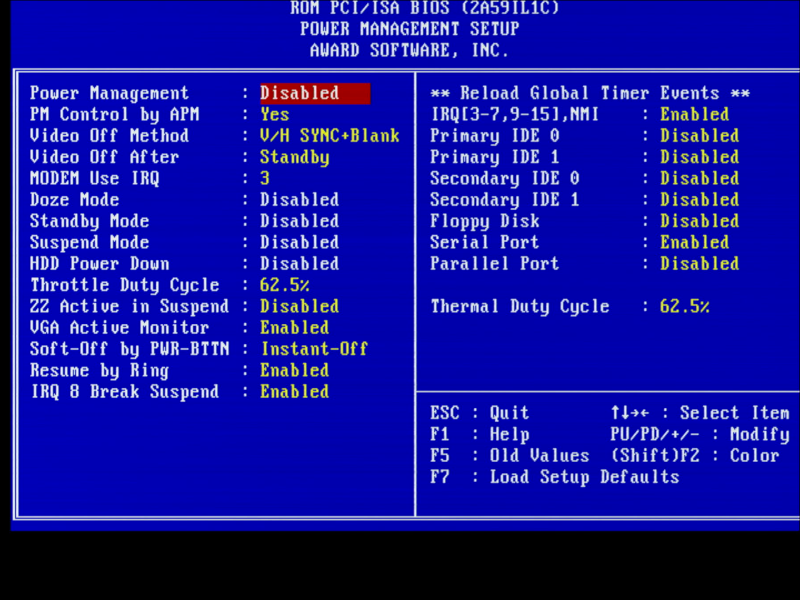This screenshot has height=600, width=800.
Task: Select the Primary IDE 0 Disabled value
Action: [x=699, y=136]
